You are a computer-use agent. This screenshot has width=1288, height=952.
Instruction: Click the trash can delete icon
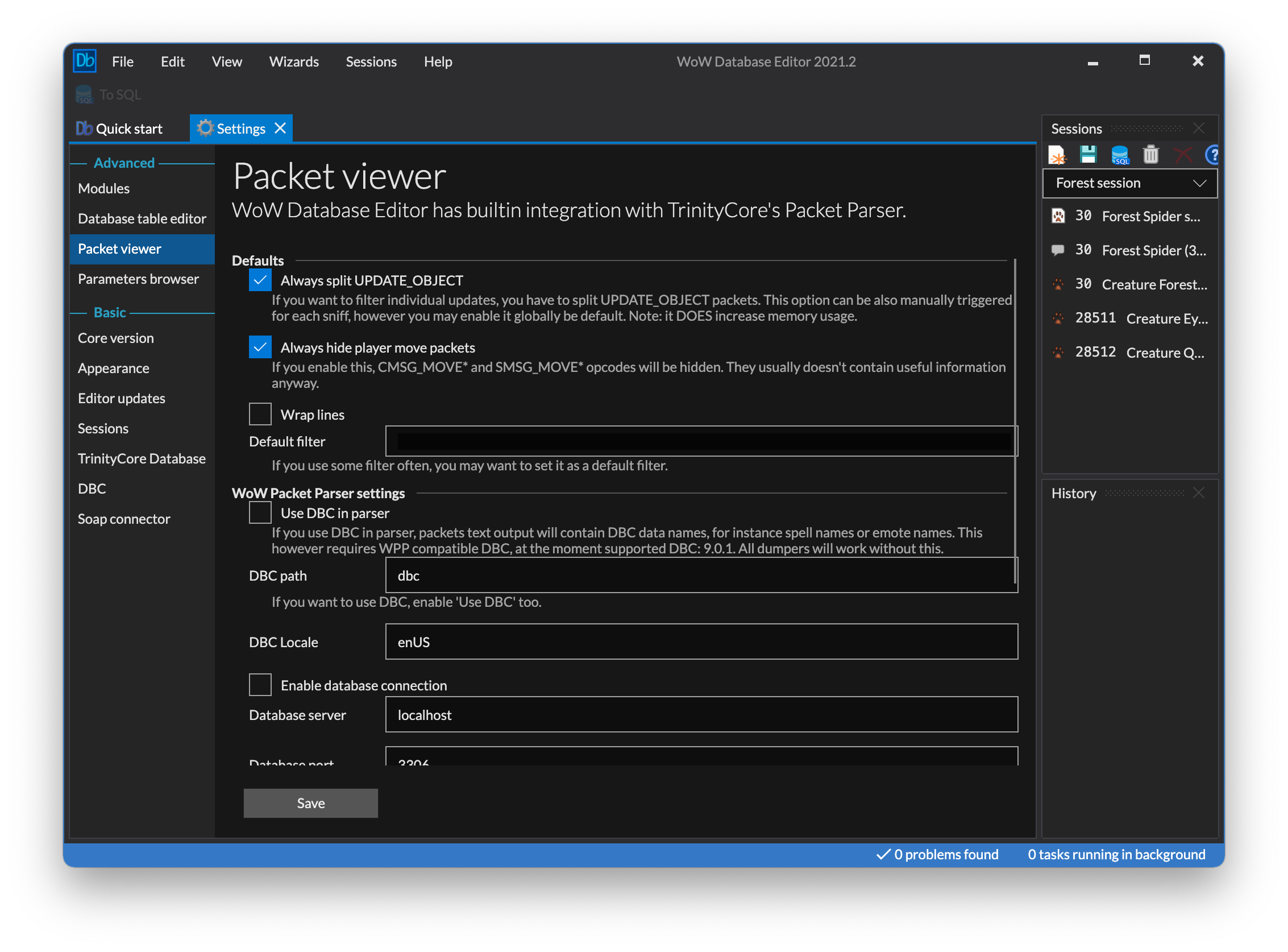(1150, 155)
